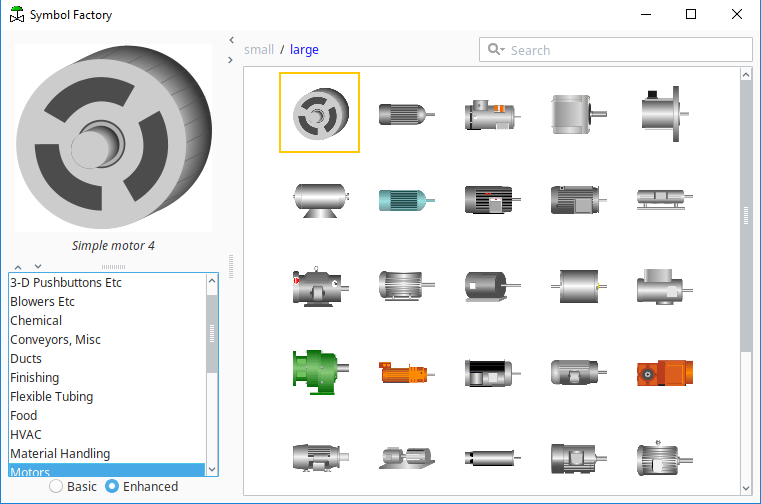
Task: Select the tank-shaped motor on a pedestal
Action: coord(321,200)
